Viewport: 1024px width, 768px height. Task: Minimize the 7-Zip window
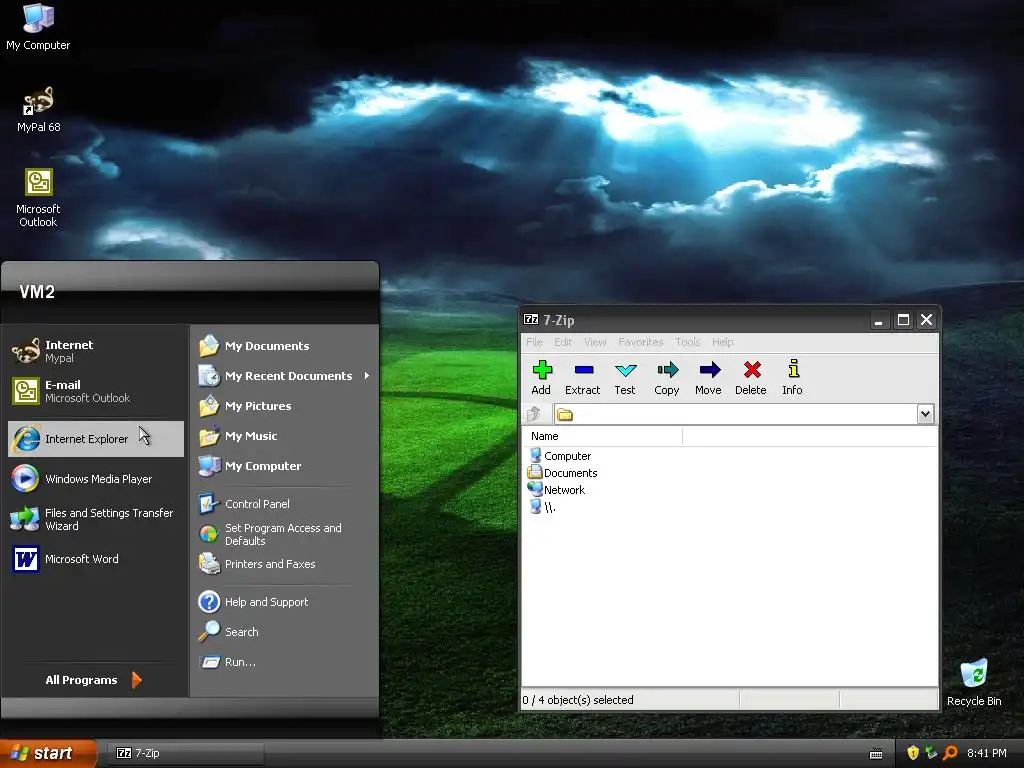[x=880, y=320]
